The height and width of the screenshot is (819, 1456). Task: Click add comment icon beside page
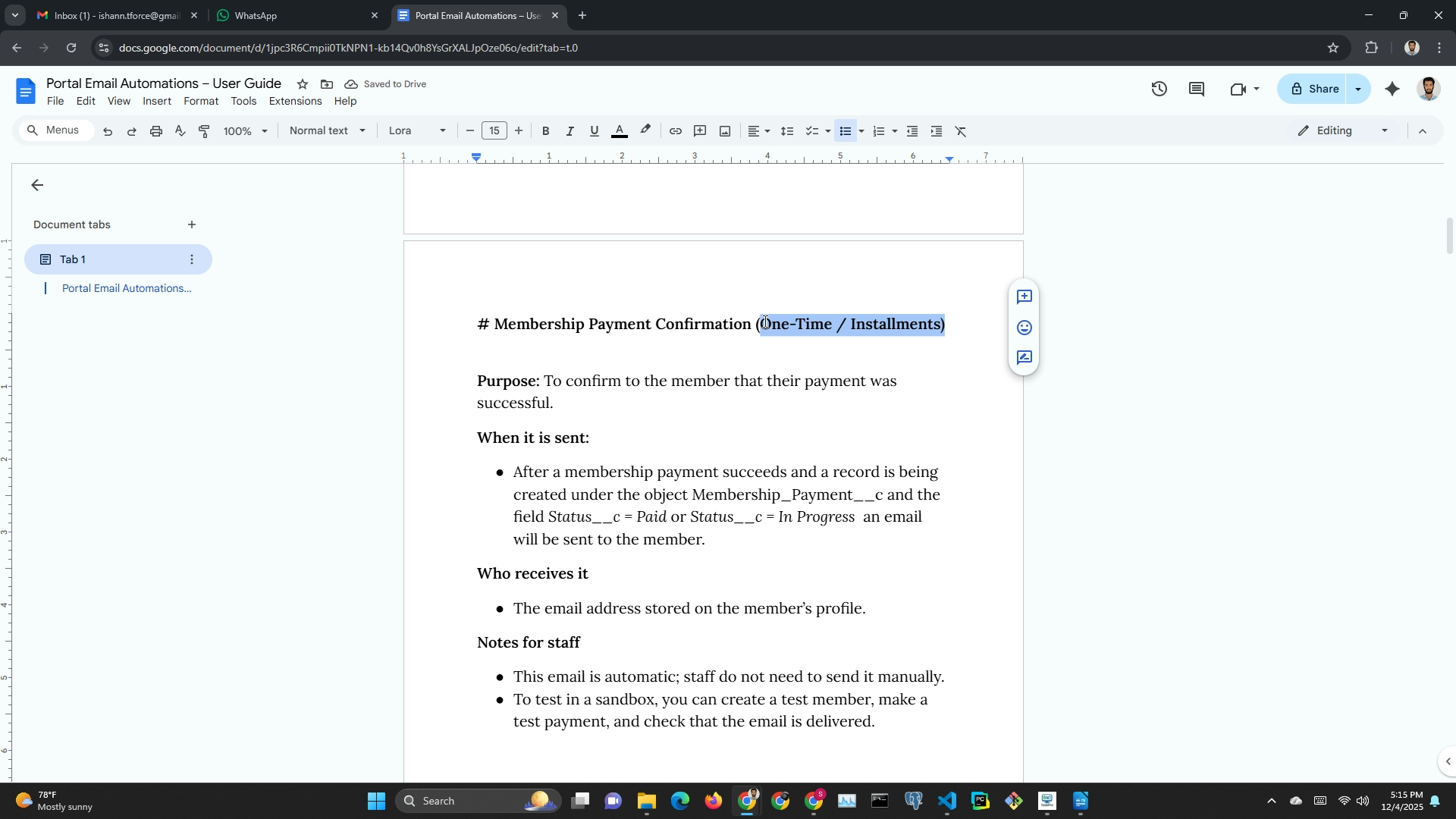(x=1024, y=297)
